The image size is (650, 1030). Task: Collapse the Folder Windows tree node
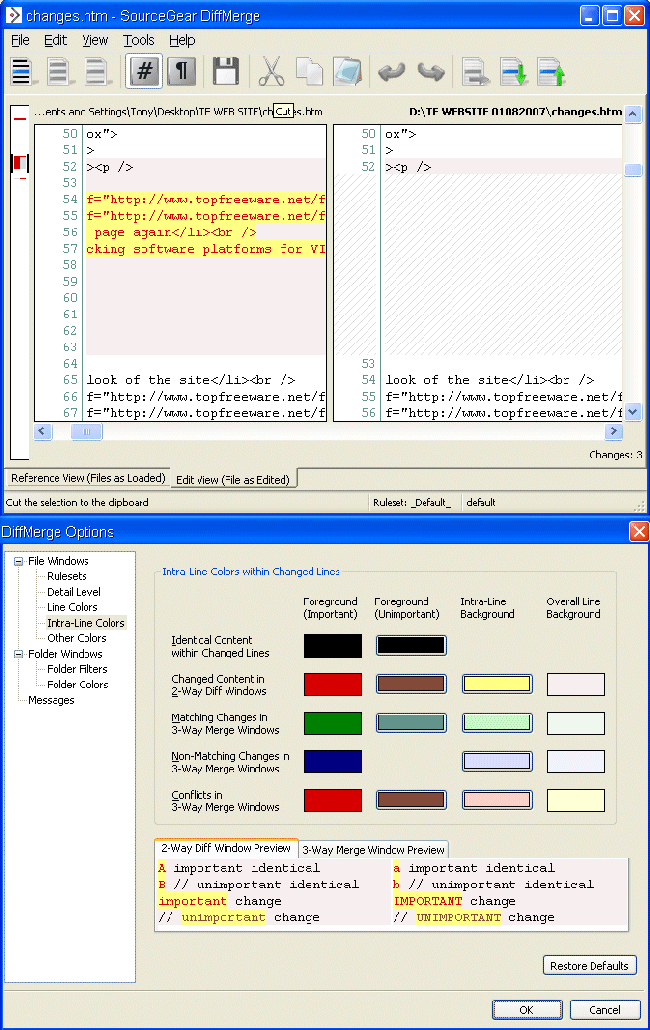pos(18,654)
